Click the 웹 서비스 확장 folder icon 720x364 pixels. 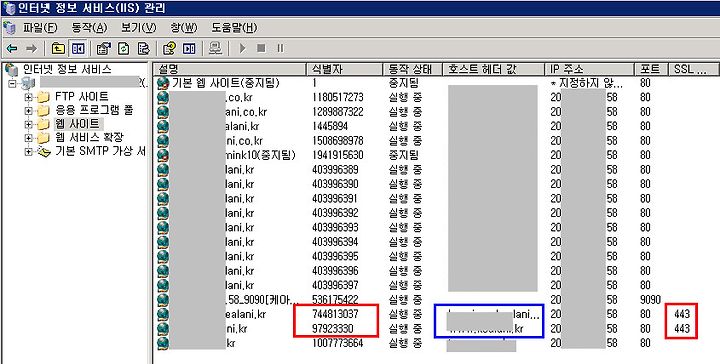tap(43, 138)
